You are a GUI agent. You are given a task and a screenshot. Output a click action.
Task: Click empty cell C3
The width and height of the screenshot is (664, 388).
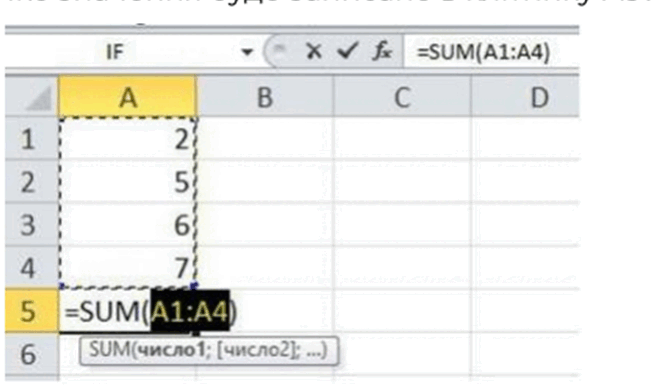[x=402, y=225]
